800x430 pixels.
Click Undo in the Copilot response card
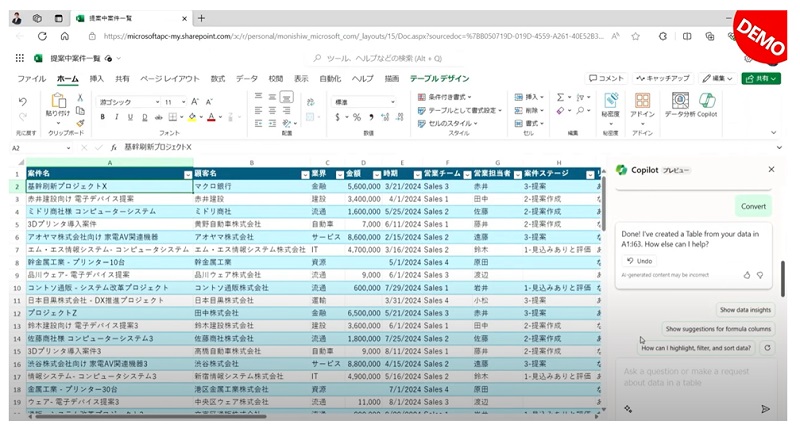[639, 261]
